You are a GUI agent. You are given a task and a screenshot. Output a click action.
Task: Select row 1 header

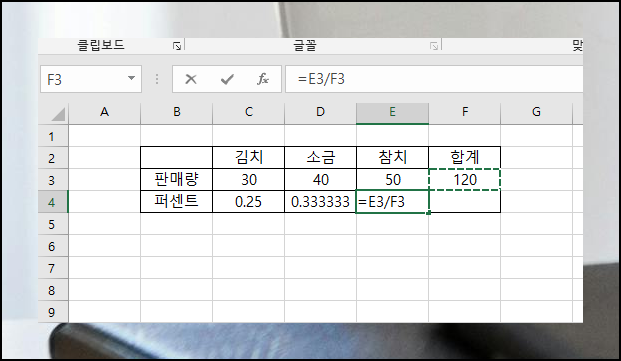coord(53,136)
